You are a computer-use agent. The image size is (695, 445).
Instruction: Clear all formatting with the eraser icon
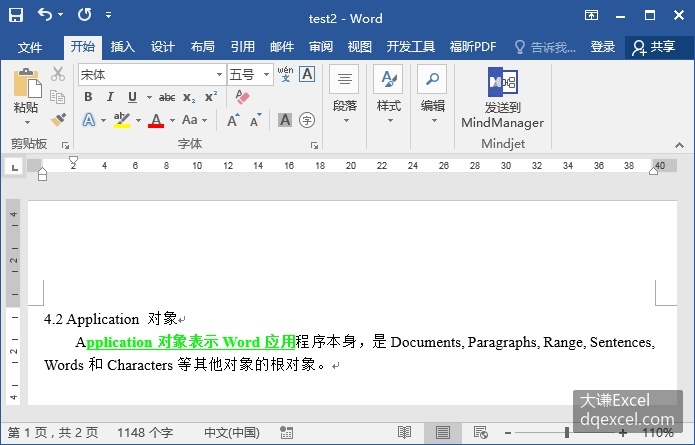click(x=242, y=97)
